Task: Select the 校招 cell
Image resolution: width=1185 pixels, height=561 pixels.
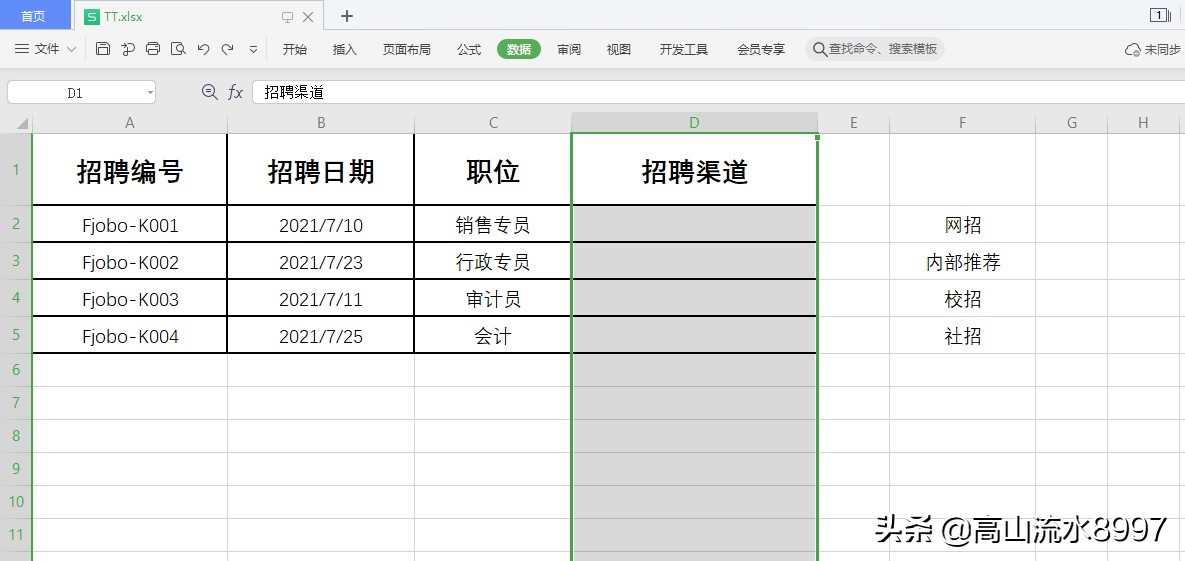Action: [962, 299]
